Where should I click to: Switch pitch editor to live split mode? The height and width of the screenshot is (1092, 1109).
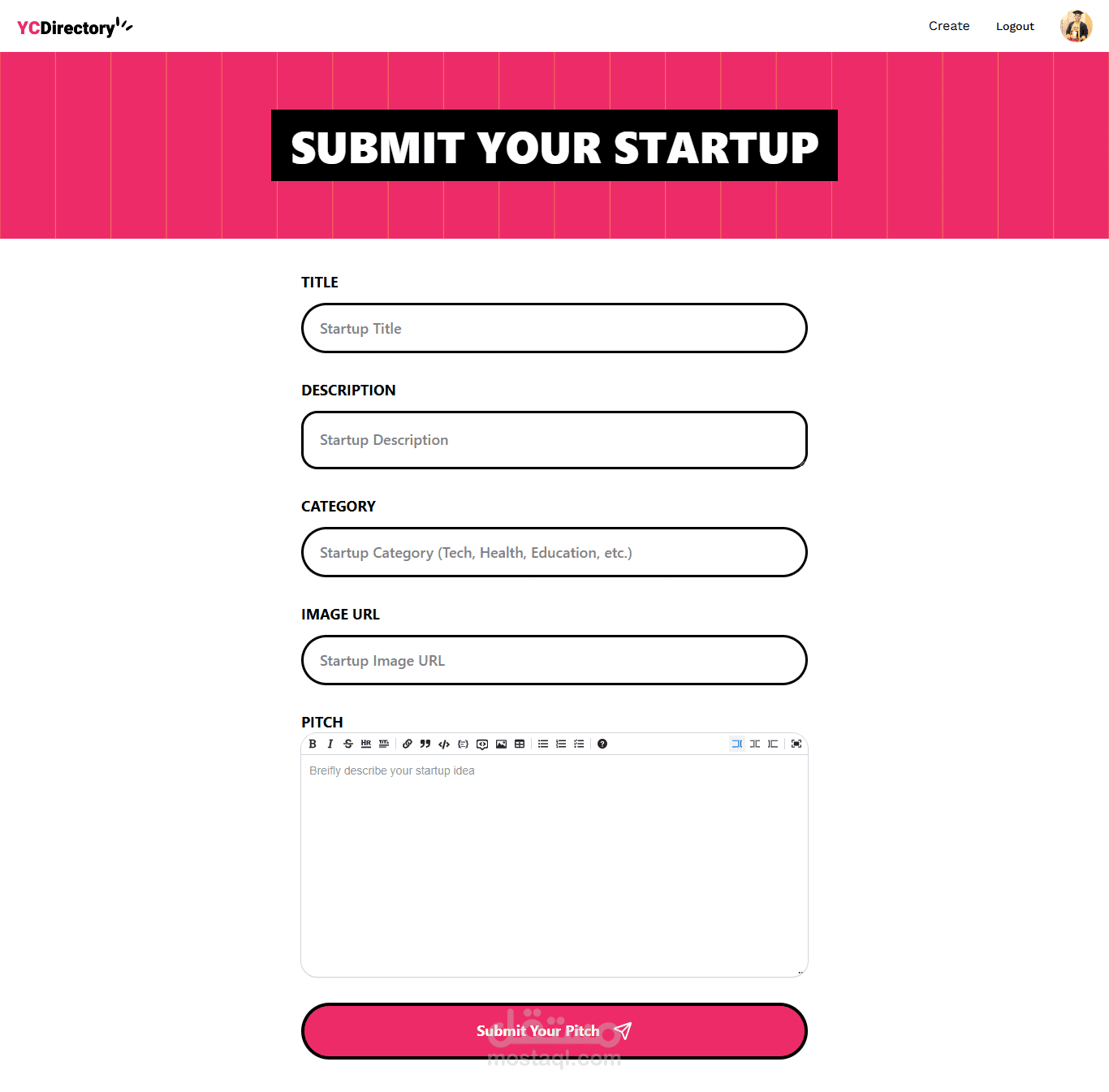(x=755, y=744)
